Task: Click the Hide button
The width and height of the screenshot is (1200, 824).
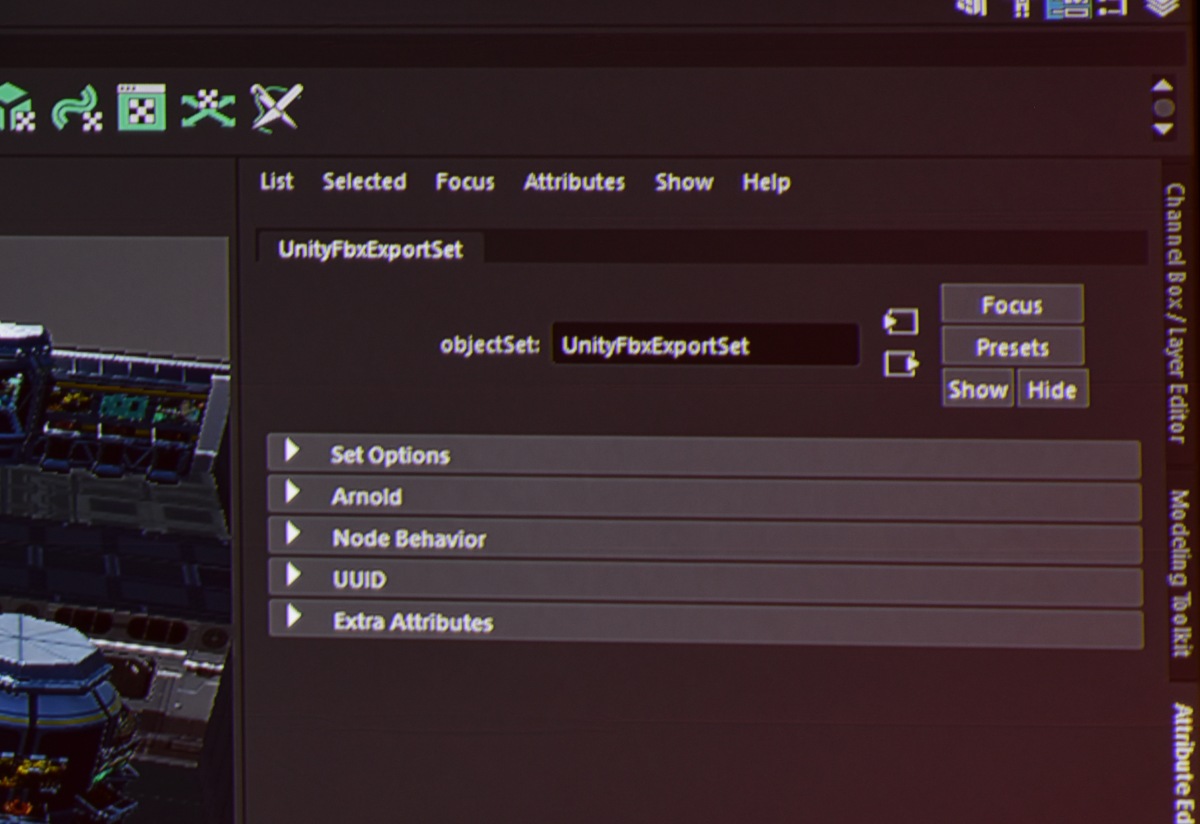Action: click(x=1052, y=390)
